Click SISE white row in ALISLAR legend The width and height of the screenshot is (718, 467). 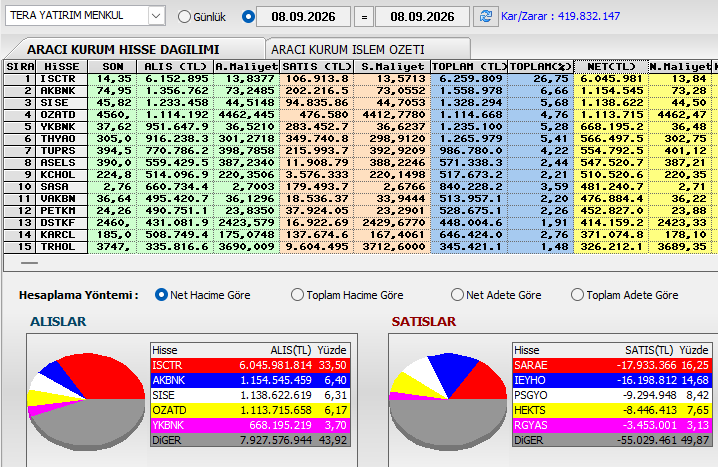(250, 395)
